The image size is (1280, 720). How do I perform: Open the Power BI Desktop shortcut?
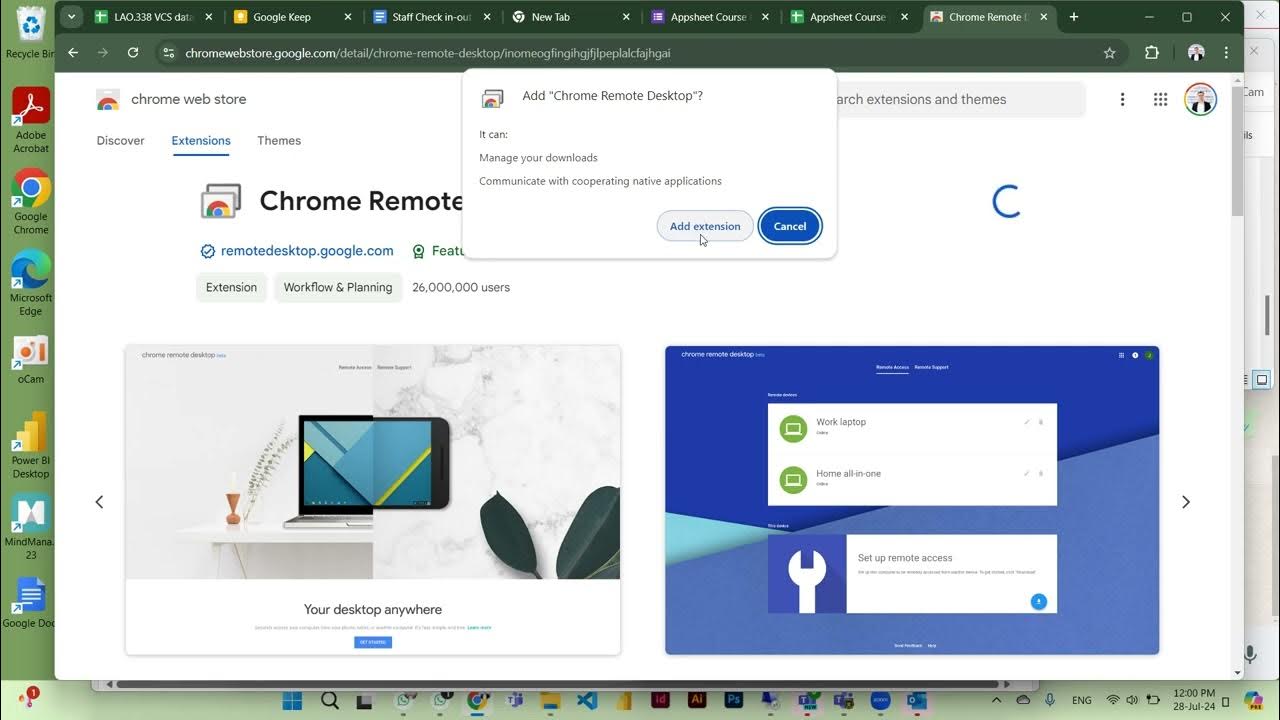coord(31,446)
